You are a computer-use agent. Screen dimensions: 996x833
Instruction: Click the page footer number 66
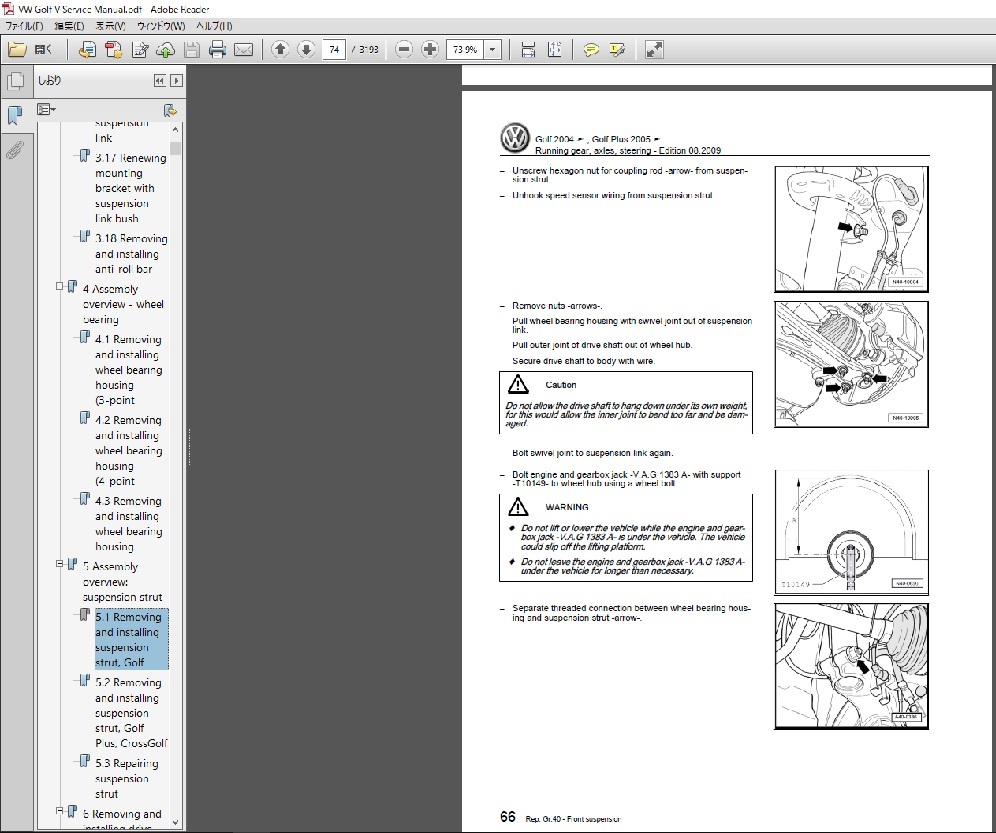[508, 816]
